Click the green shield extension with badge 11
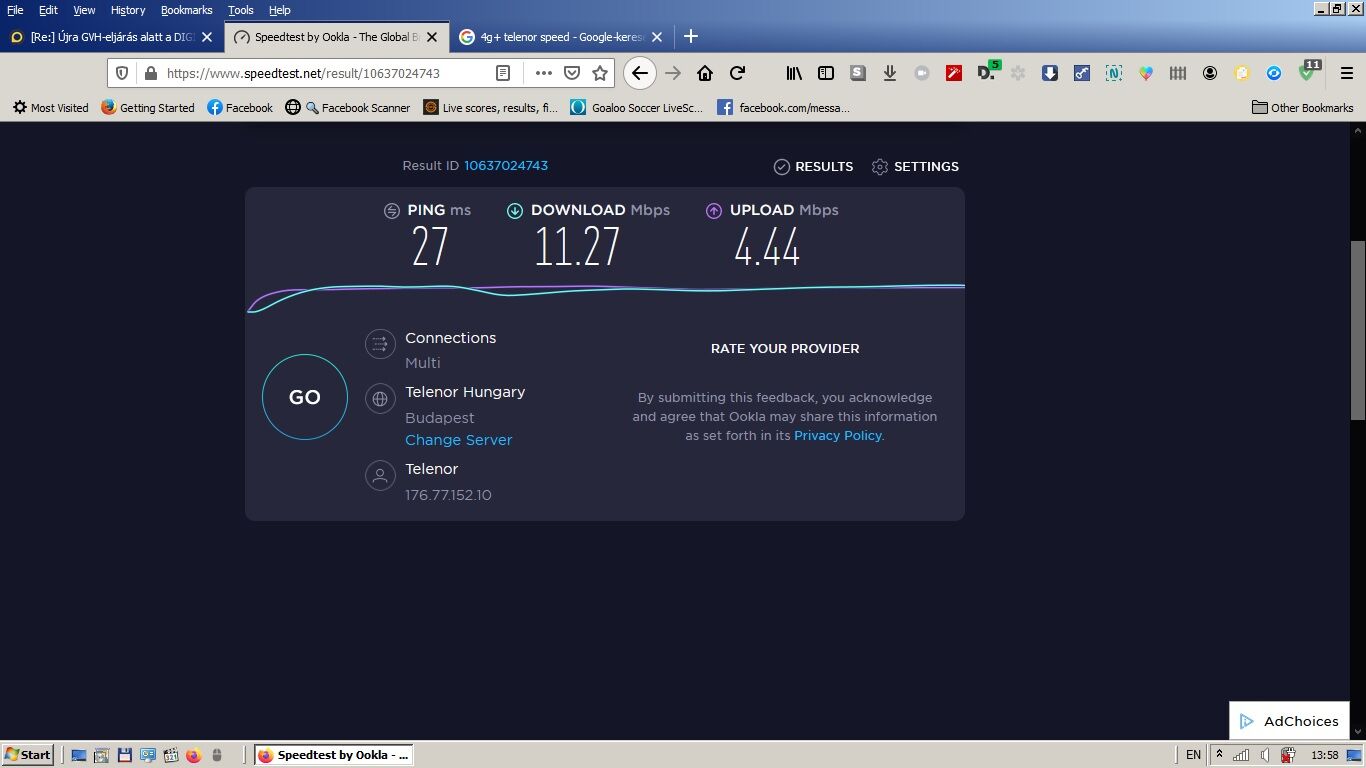This screenshot has height=768, width=1366. (x=1308, y=71)
